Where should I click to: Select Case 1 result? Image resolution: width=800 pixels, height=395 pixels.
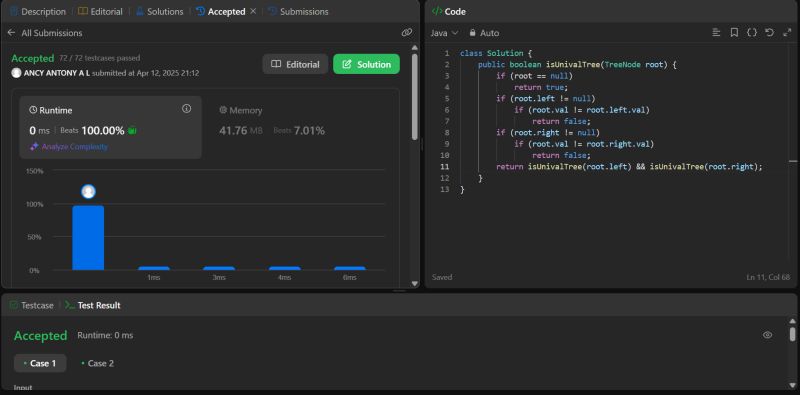(40, 363)
